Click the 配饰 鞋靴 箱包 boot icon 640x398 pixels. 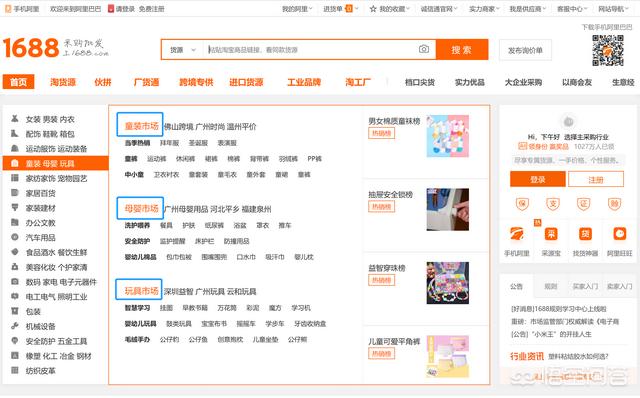(15, 133)
